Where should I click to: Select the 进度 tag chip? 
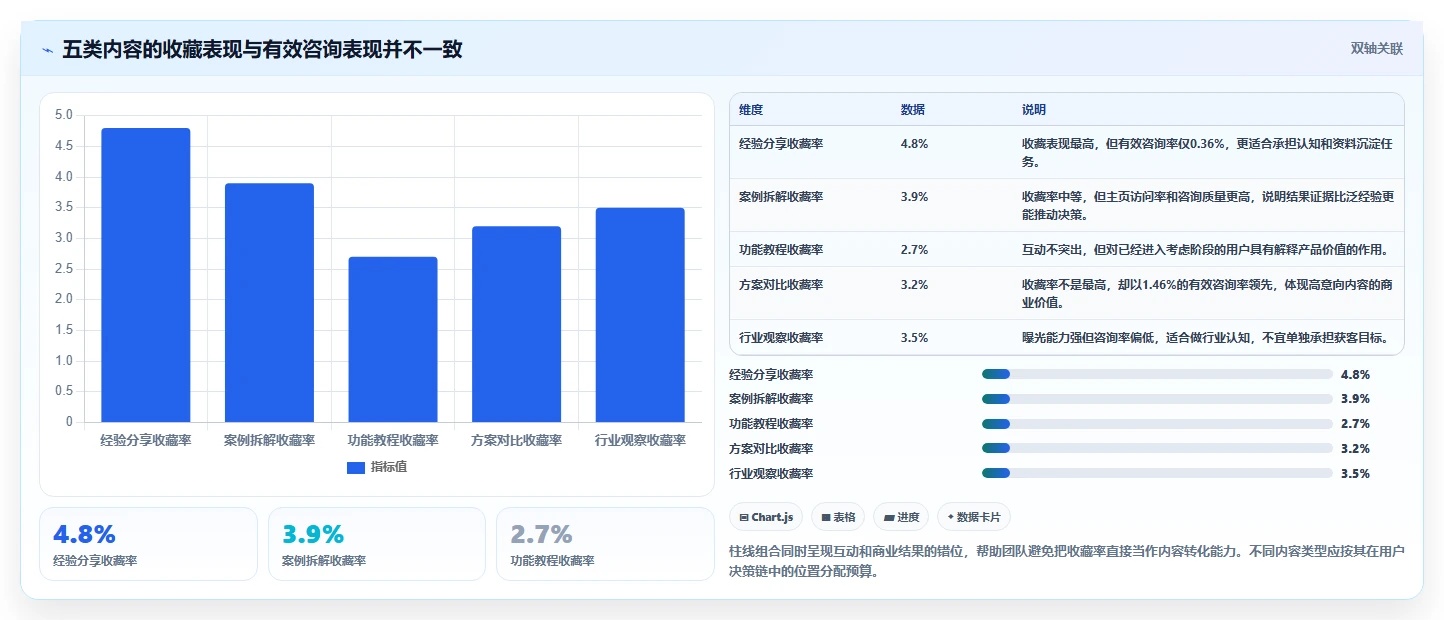(901, 517)
